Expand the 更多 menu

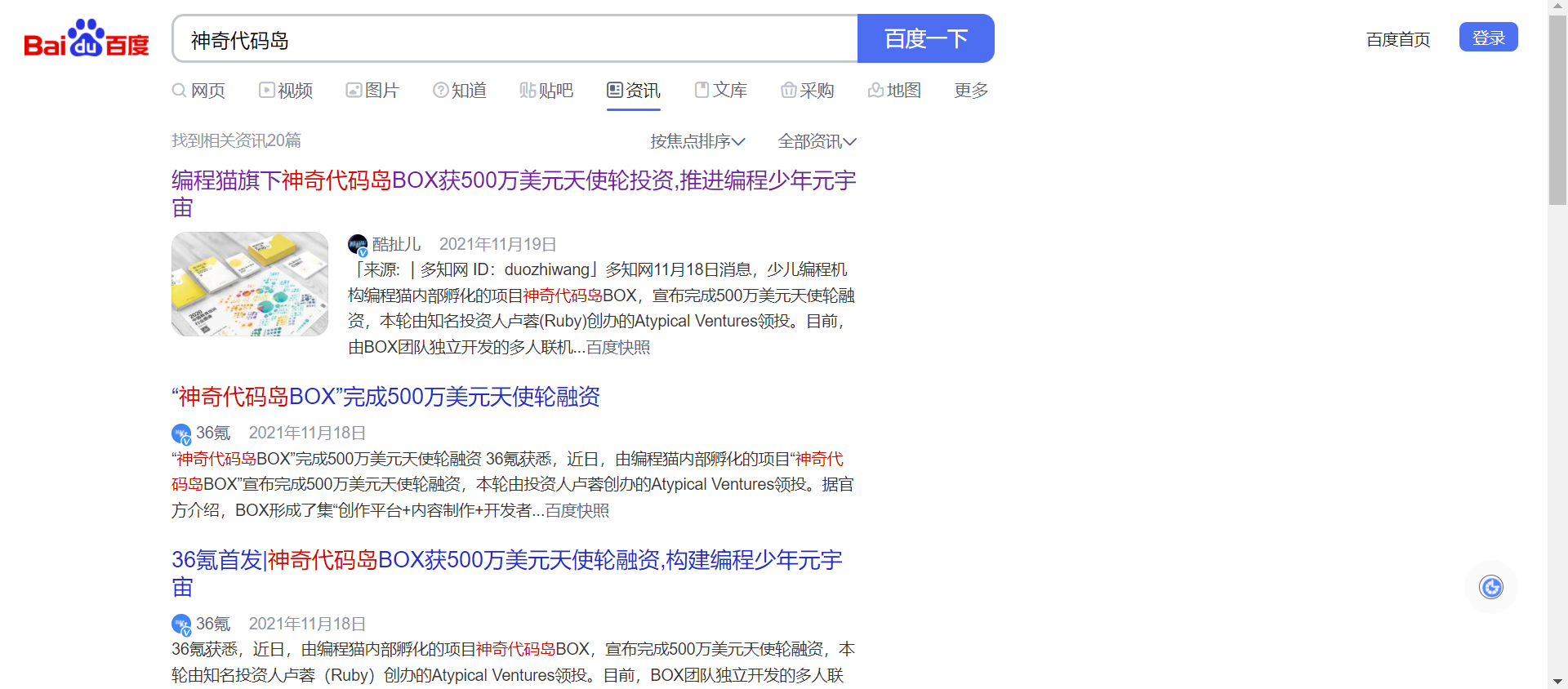point(971,91)
